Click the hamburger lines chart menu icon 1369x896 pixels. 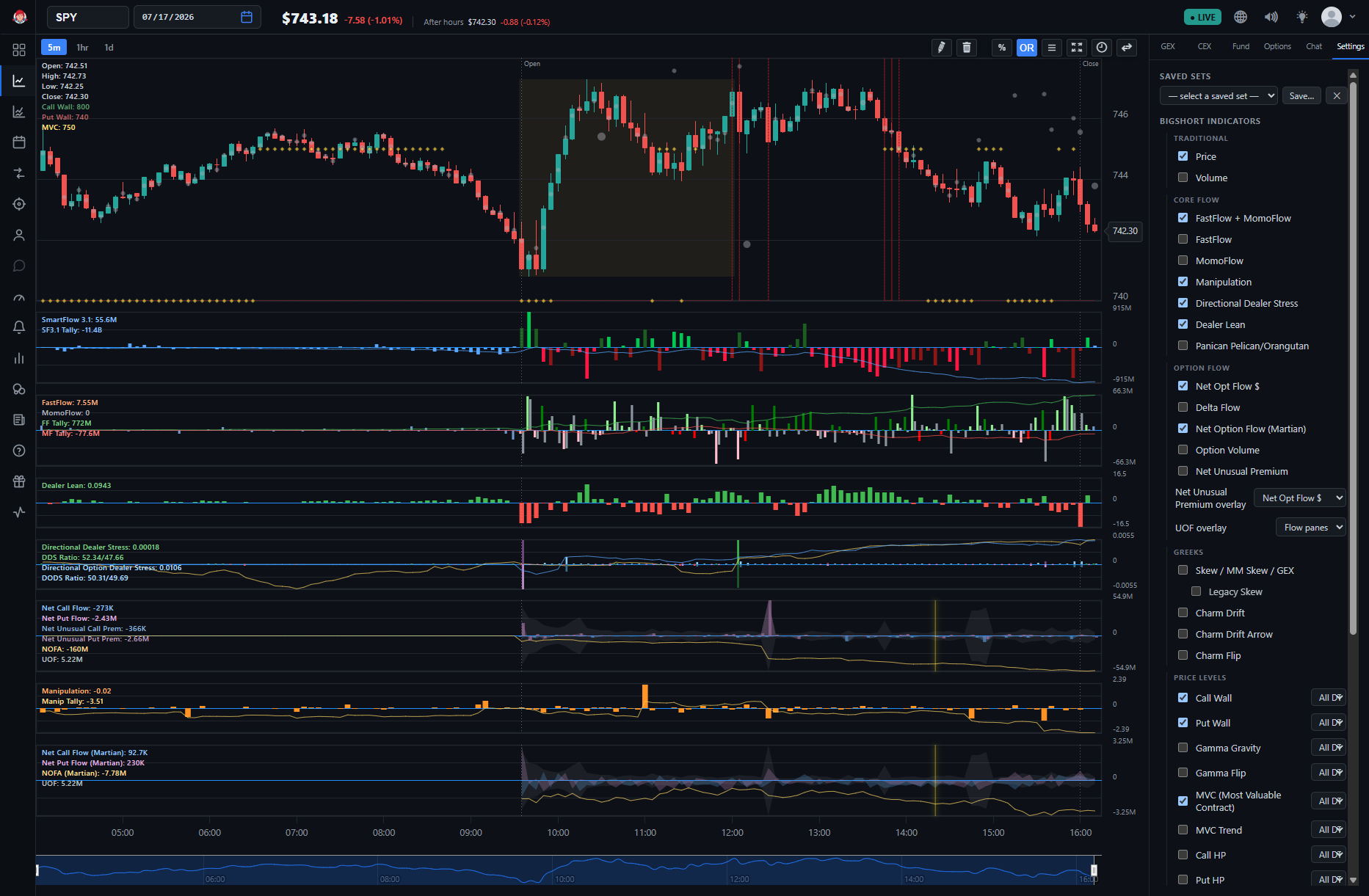[x=1052, y=48]
